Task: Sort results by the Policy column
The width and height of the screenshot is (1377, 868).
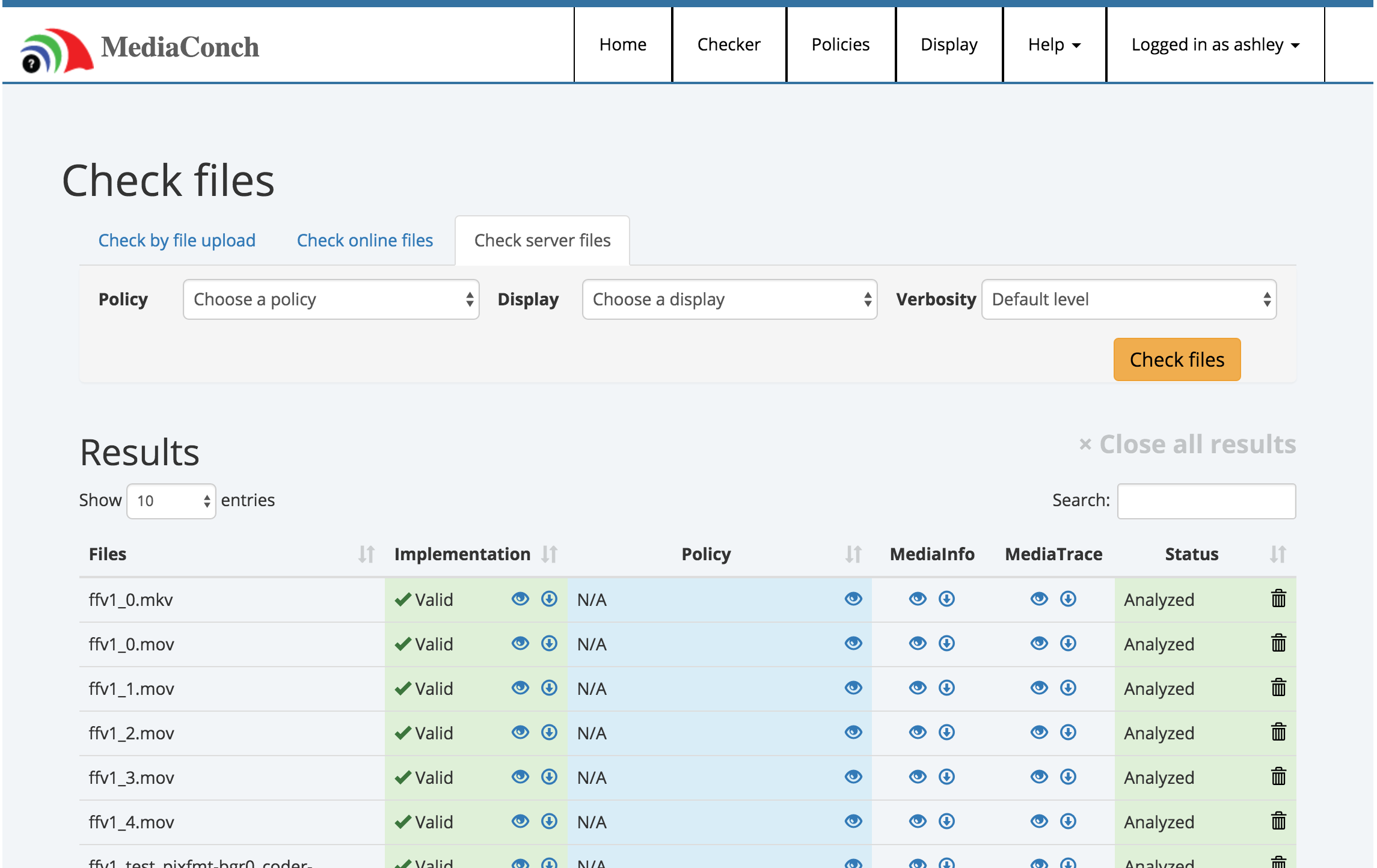Action: [853, 554]
